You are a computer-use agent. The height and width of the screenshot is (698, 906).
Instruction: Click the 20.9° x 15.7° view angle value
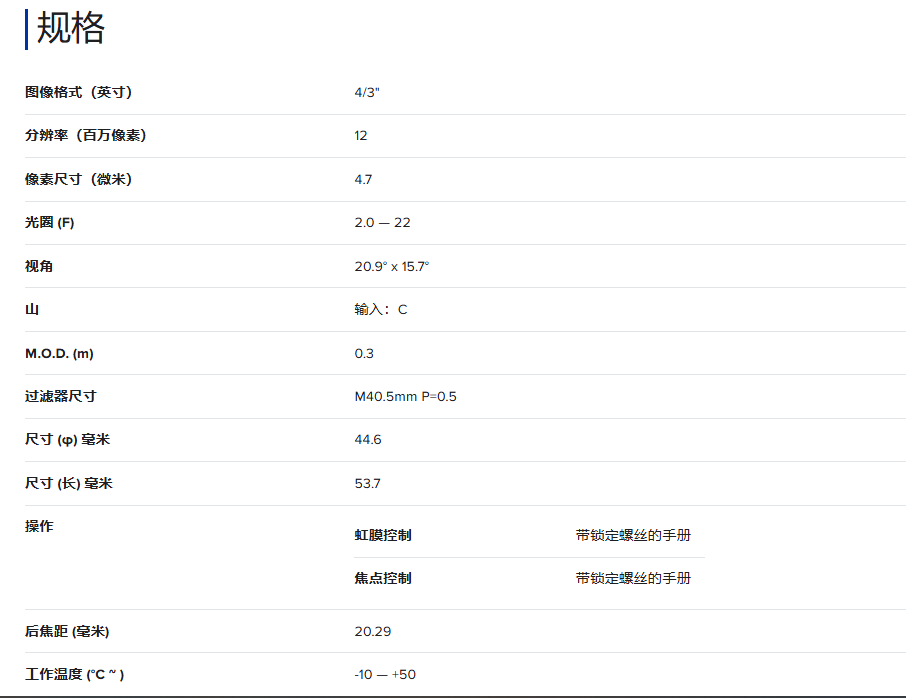[x=391, y=266]
